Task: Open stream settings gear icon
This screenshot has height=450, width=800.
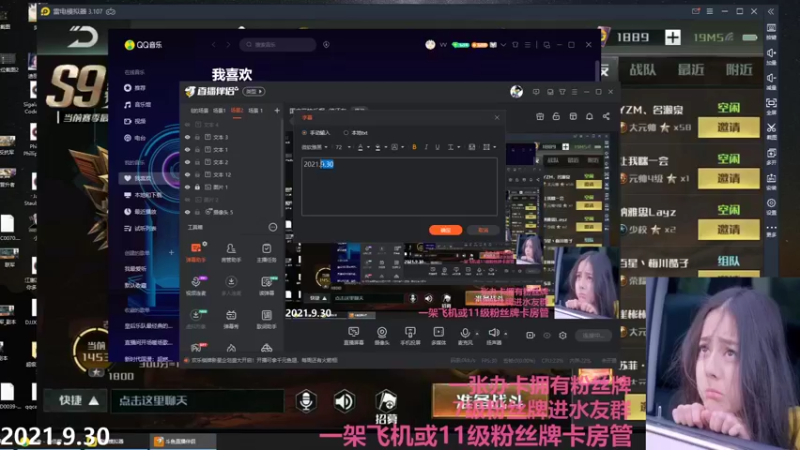Action: coord(563,335)
